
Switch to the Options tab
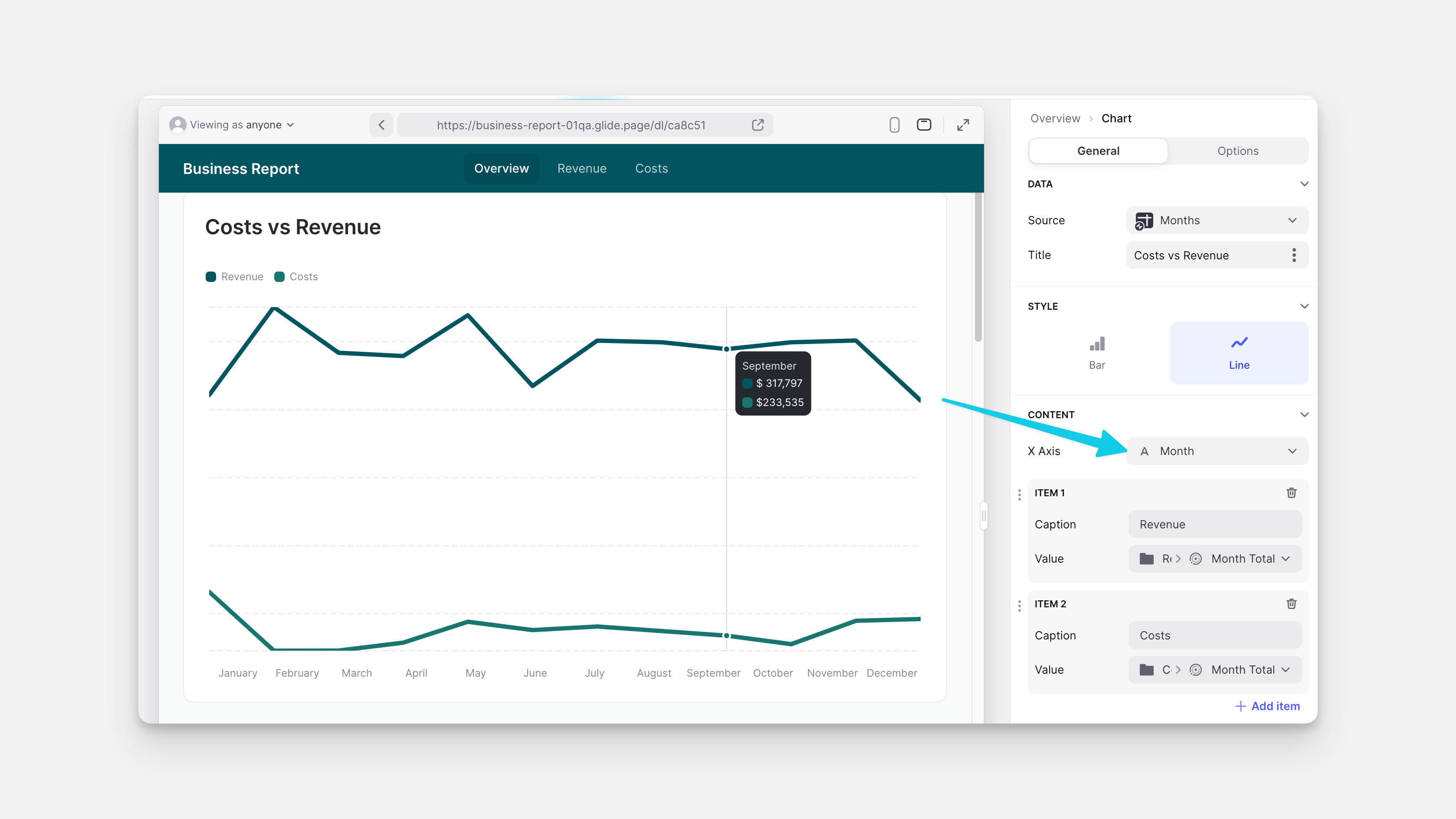tap(1237, 151)
